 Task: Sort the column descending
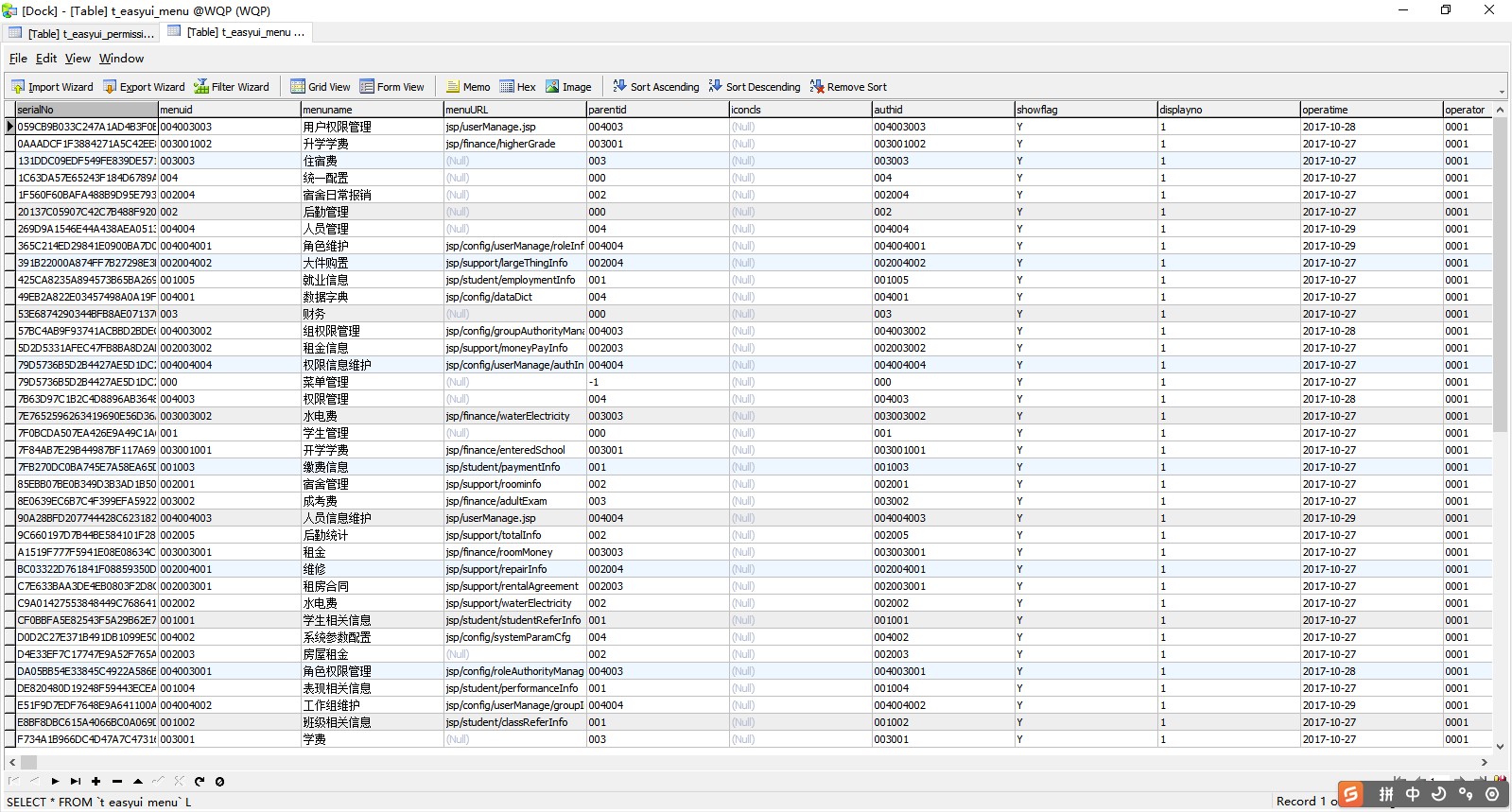(755, 87)
